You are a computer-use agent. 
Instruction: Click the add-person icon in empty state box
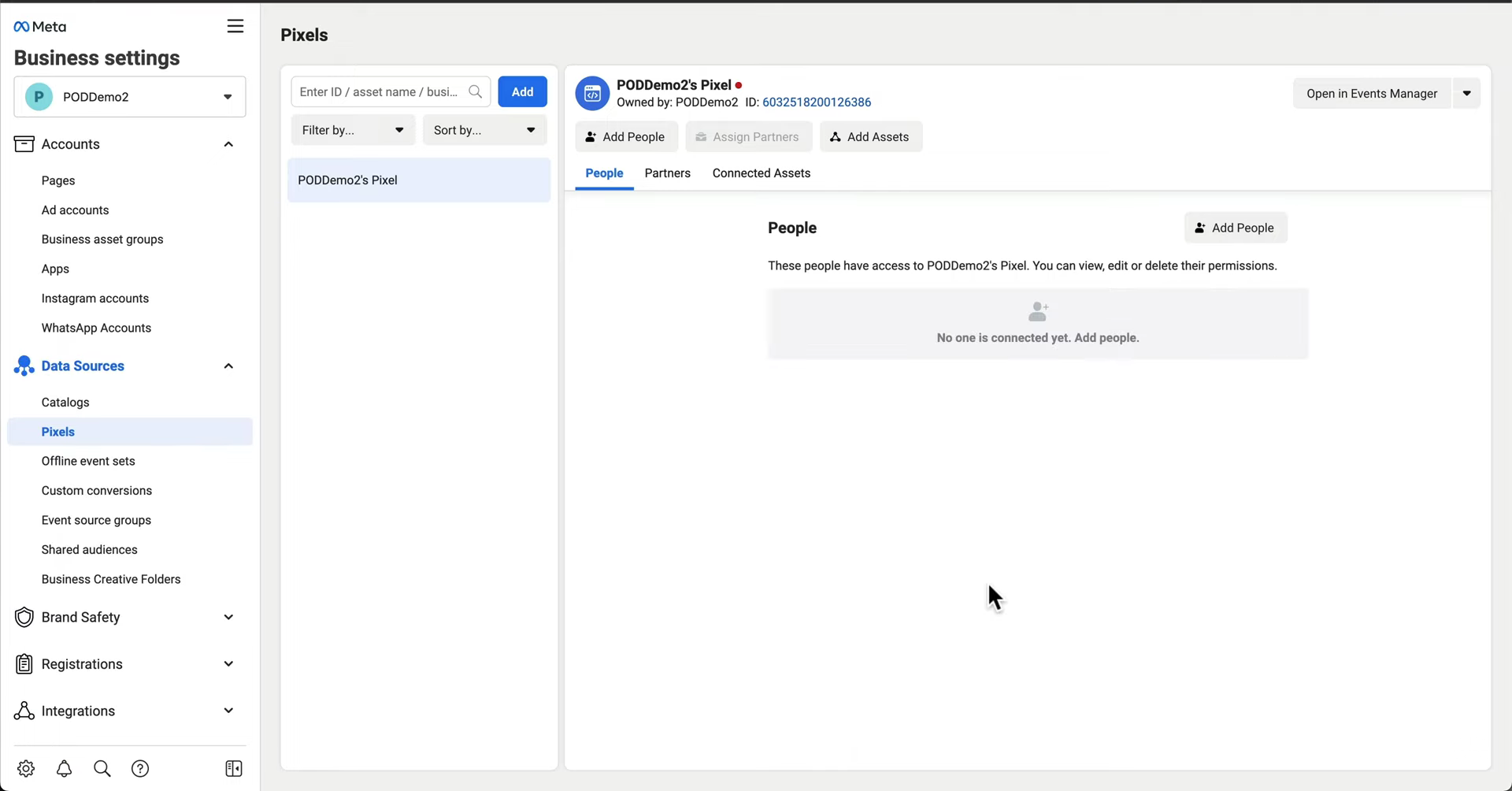pyautogui.click(x=1039, y=312)
